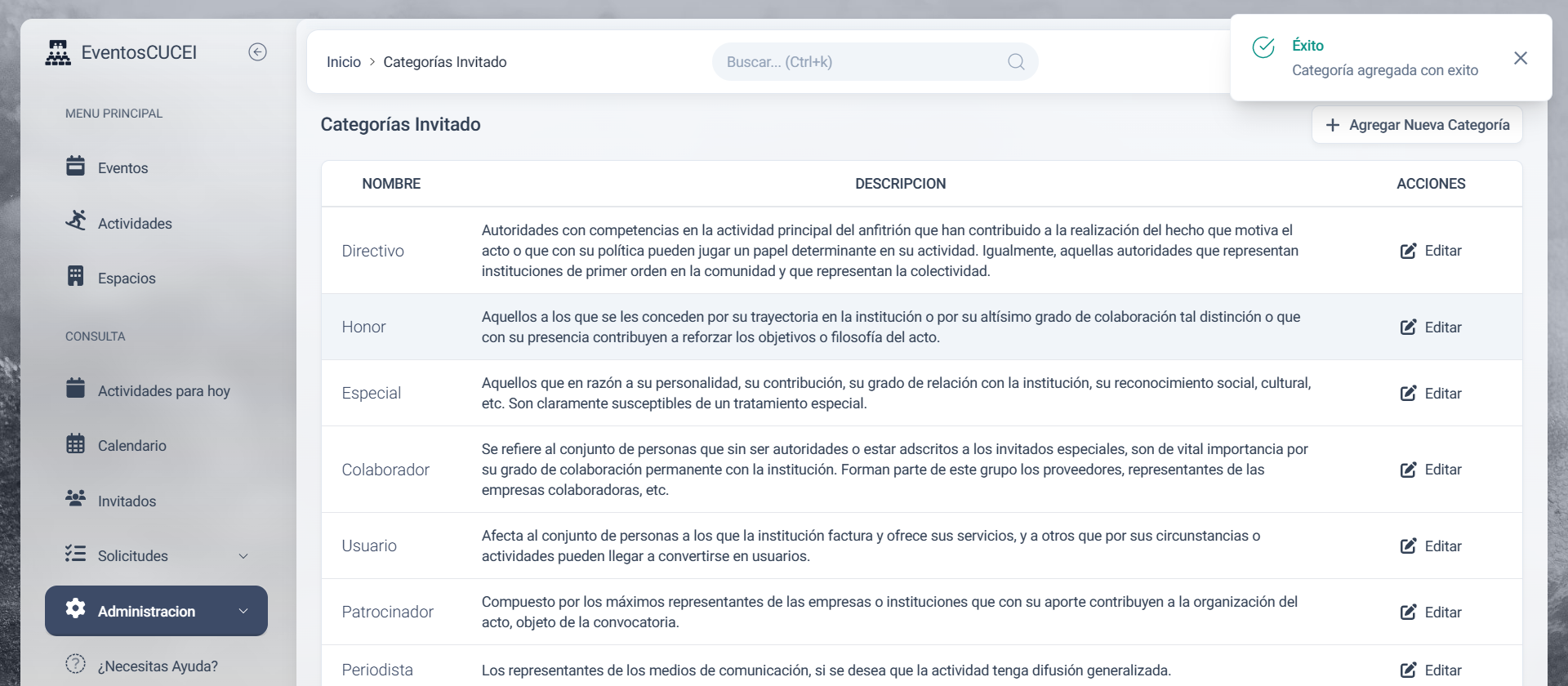Screen dimensions: 1568x686
Task: Click Categorías Invitado breadcrumb
Action: (445, 62)
